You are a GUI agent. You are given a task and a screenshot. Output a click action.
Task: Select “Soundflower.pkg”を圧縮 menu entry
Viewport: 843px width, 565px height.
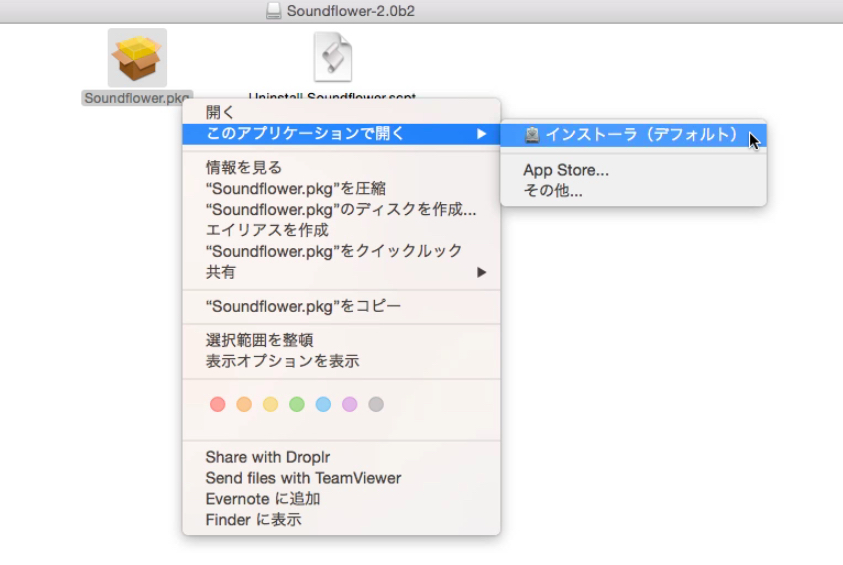tap(341, 189)
